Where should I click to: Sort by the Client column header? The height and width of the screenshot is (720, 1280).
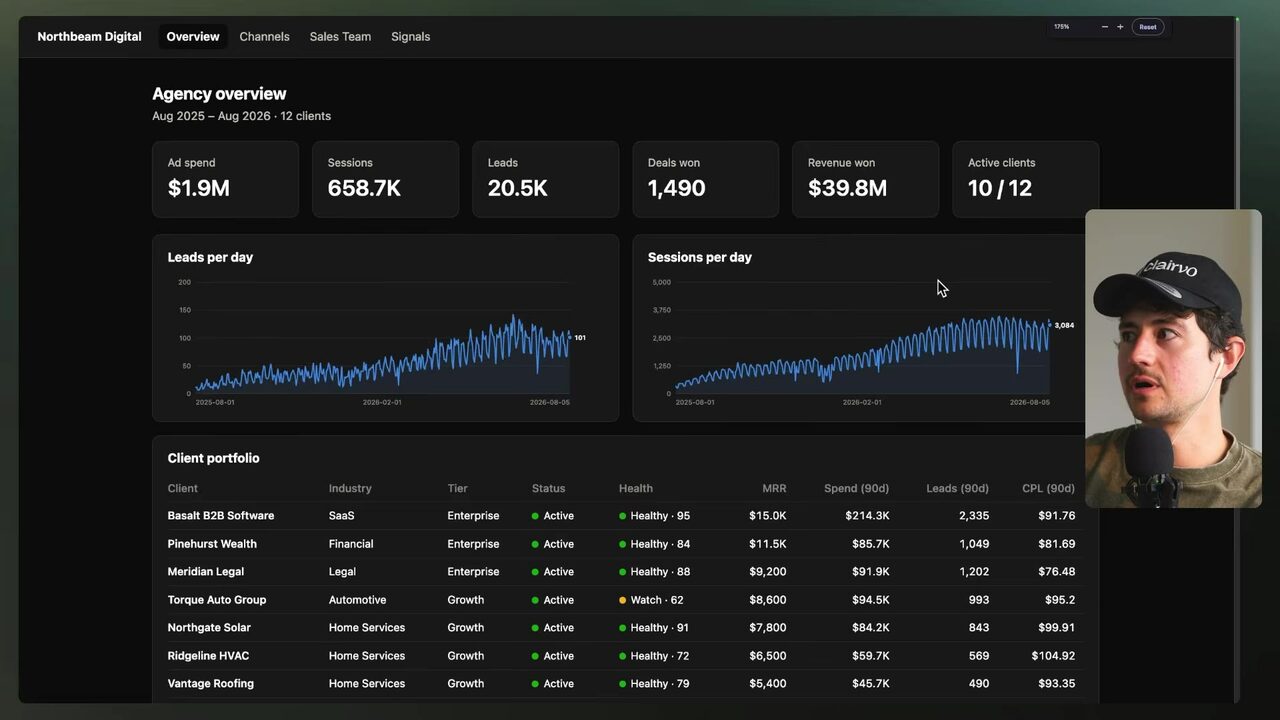[183, 489]
